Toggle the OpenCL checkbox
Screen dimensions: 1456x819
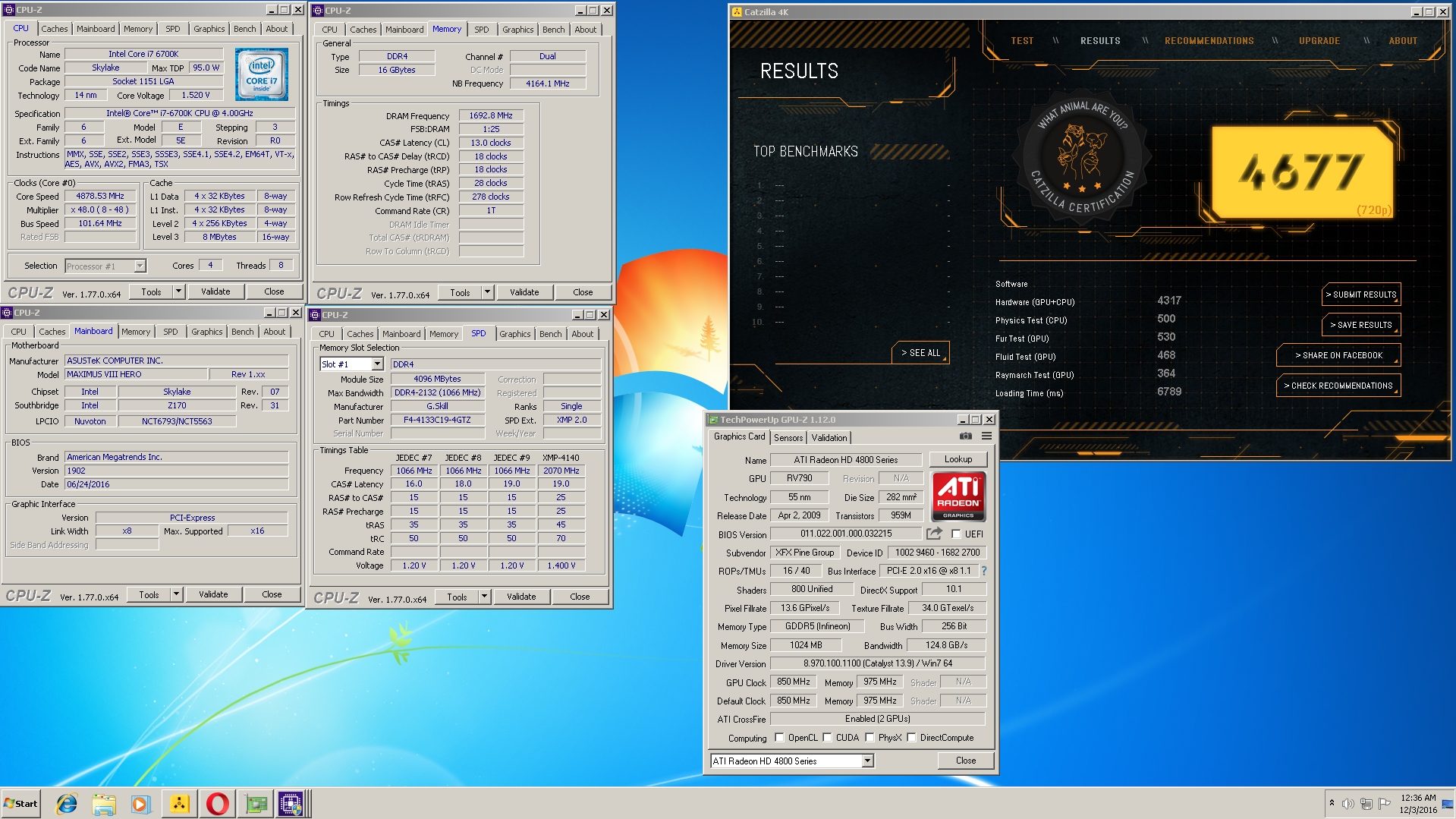click(x=779, y=738)
